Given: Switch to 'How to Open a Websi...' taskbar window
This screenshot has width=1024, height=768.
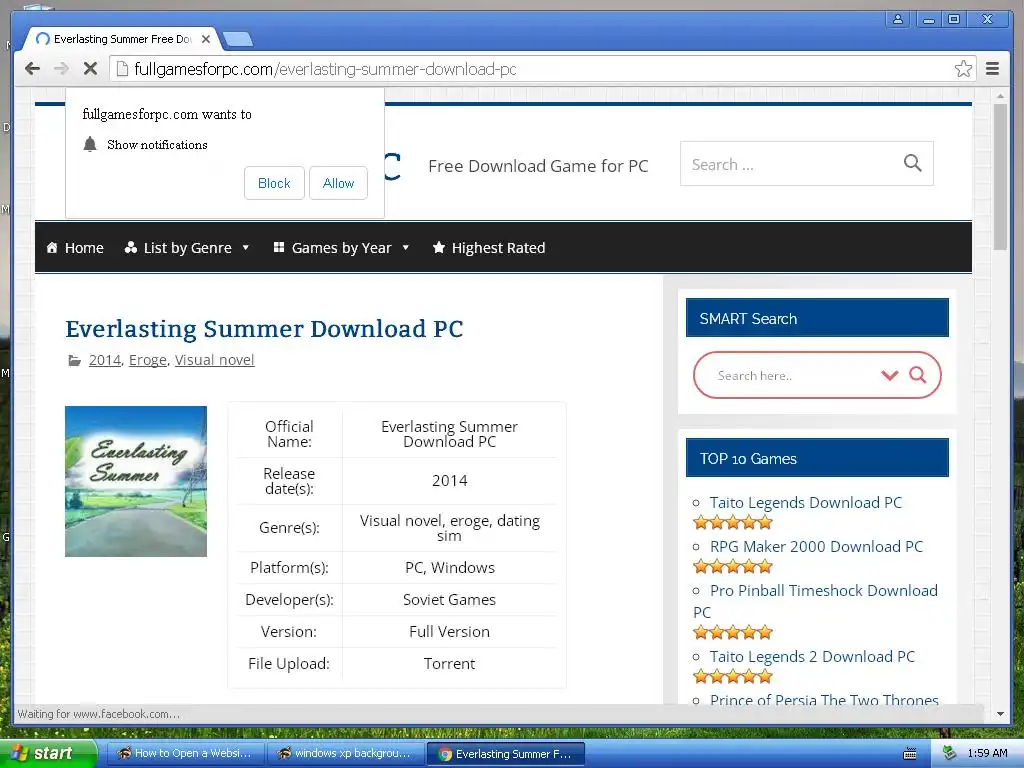Looking at the screenshot, I should click(x=185, y=753).
